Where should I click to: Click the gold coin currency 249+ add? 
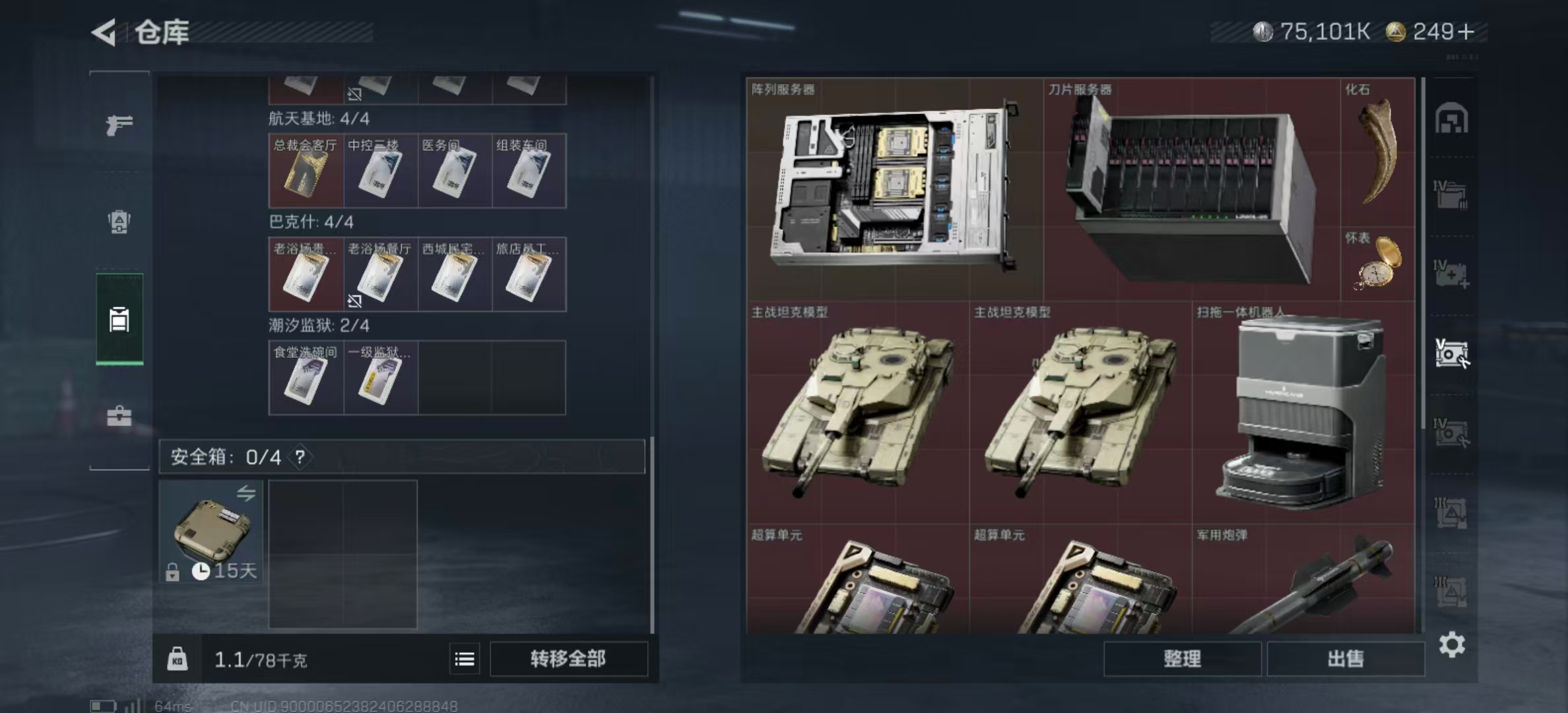coord(1466,32)
